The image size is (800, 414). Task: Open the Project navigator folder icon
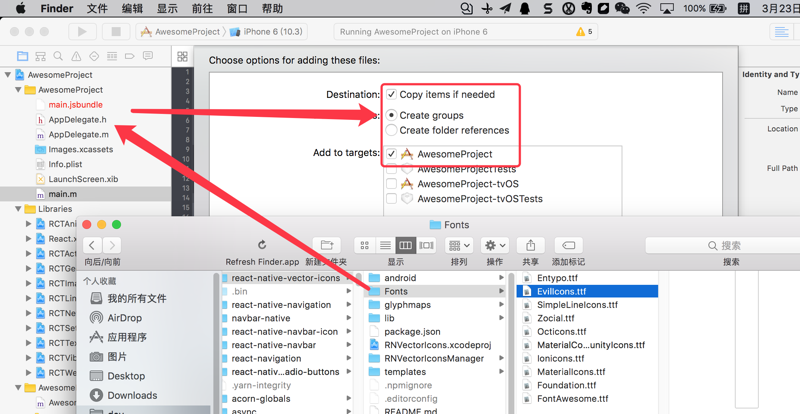(22, 56)
